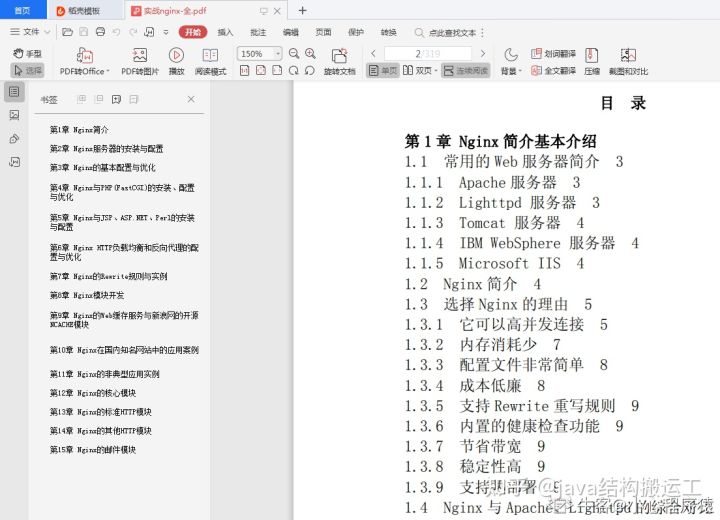Start slideshow with 播放 button

tap(176, 61)
